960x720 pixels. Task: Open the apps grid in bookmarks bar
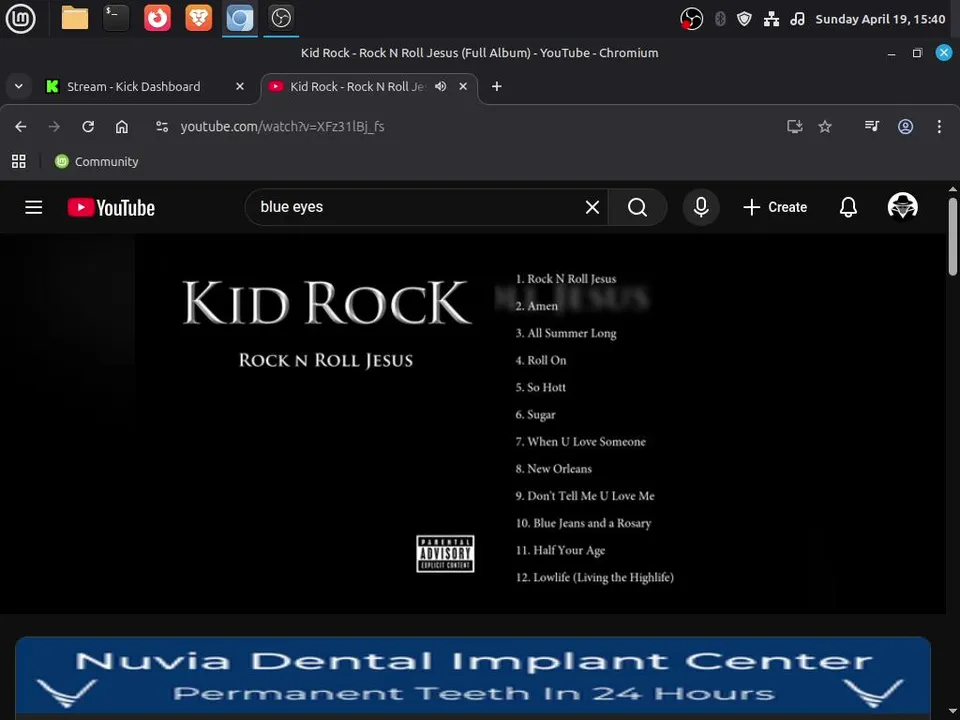[19, 162]
